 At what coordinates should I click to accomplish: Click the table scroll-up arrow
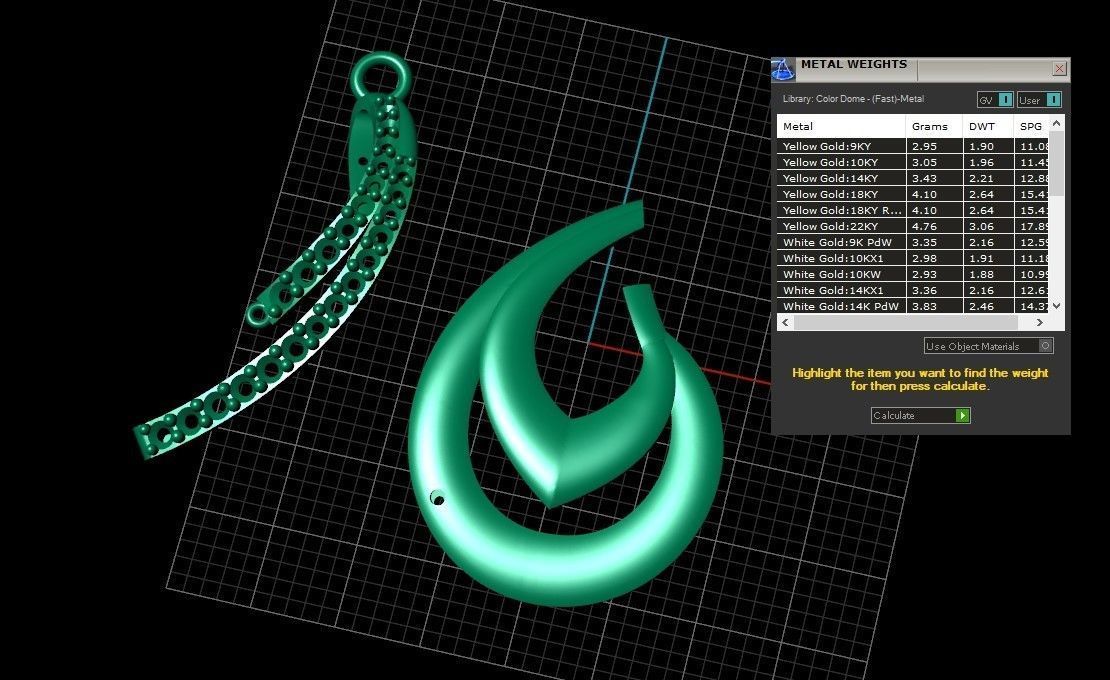click(1056, 123)
